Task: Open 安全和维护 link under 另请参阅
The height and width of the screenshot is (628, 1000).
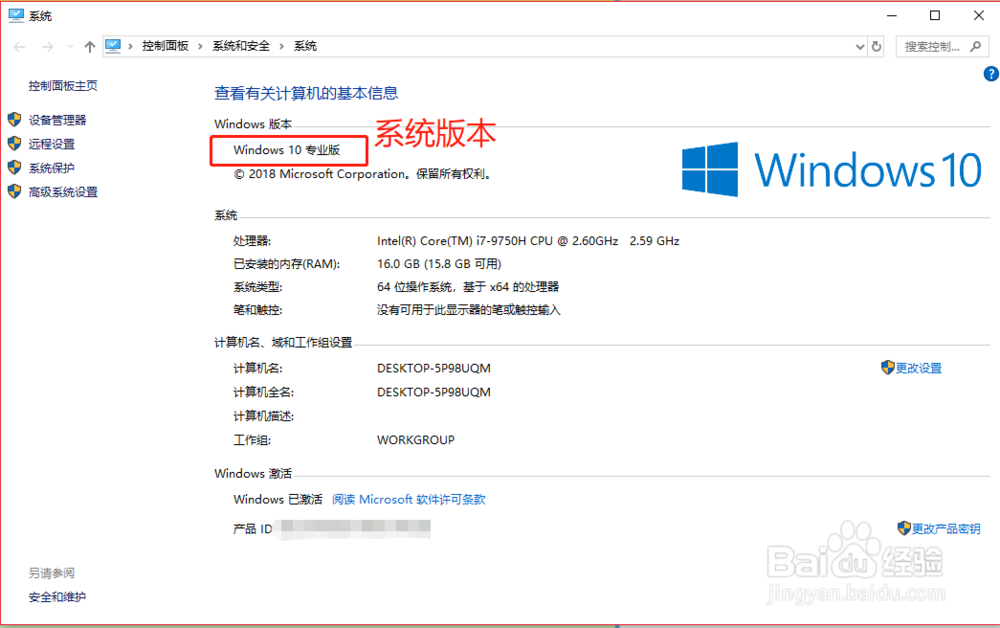Action: tap(57, 597)
